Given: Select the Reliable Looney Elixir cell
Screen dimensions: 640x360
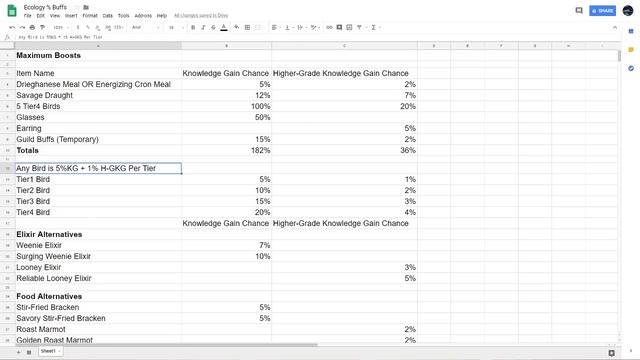Looking at the screenshot, I should pyautogui.click(x=98, y=278).
